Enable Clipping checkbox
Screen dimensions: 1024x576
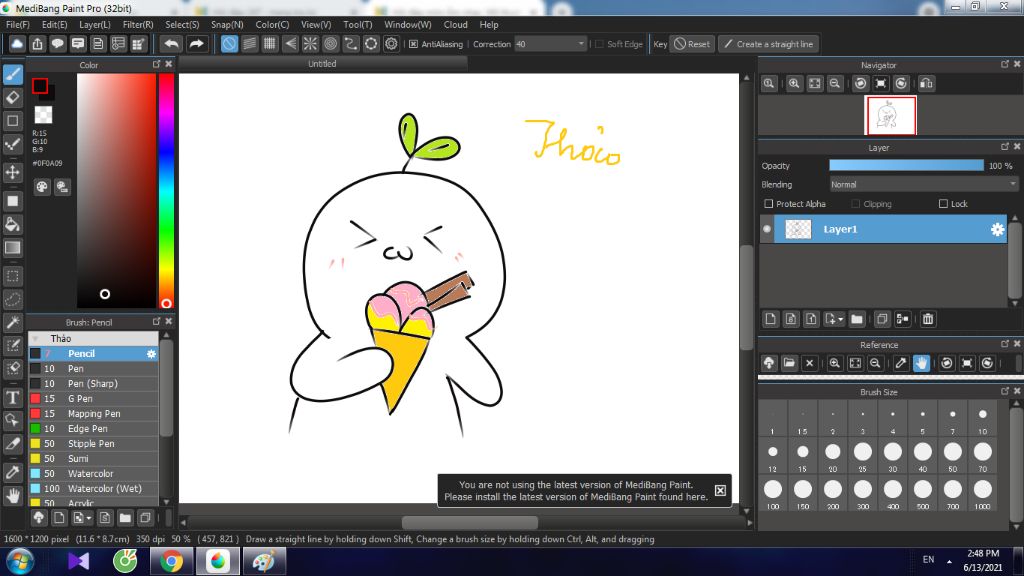coord(856,204)
